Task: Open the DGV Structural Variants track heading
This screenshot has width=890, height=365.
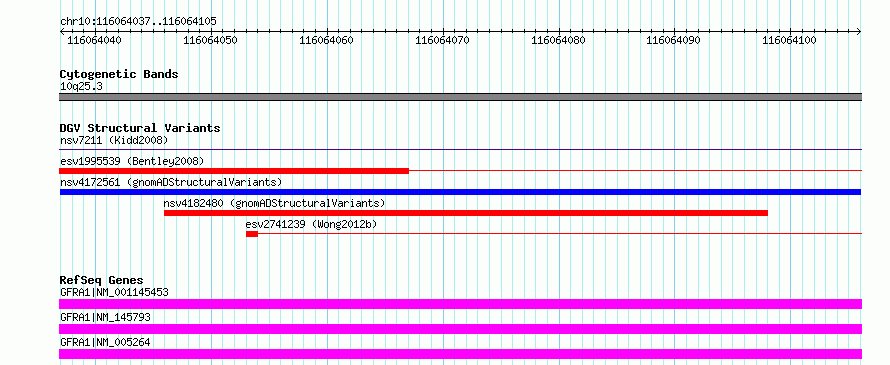Action: (x=140, y=128)
